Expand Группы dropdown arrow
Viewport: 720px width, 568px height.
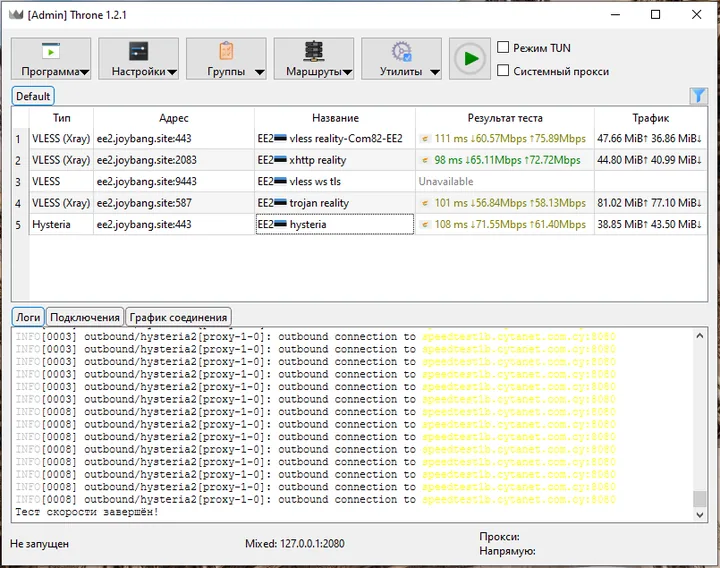[x=260, y=73]
